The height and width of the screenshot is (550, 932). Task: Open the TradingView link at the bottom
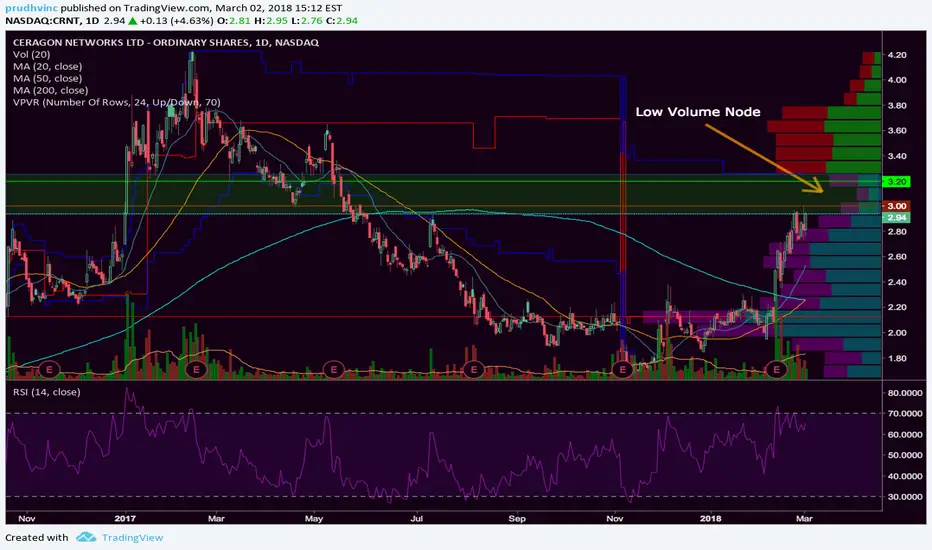coord(132,538)
